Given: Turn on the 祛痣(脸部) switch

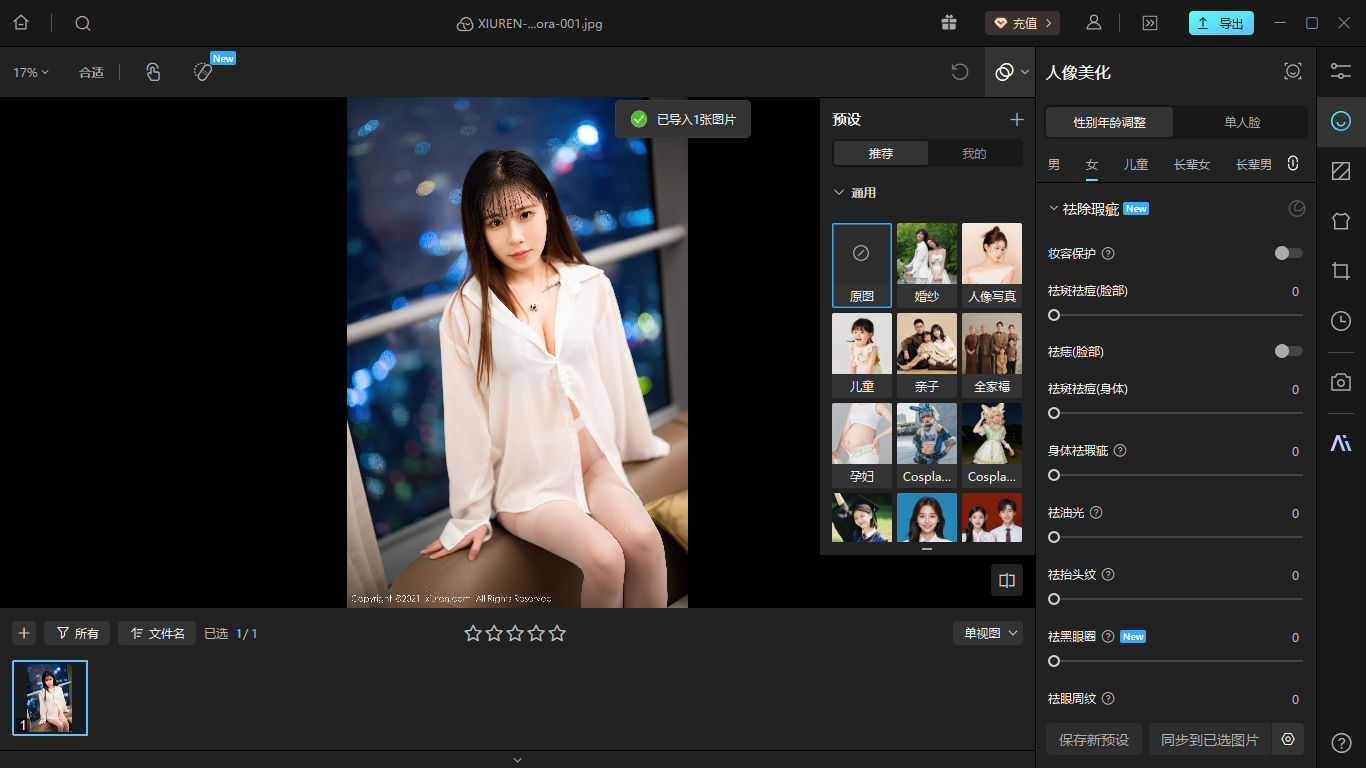Looking at the screenshot, I should click(1288, 351).
